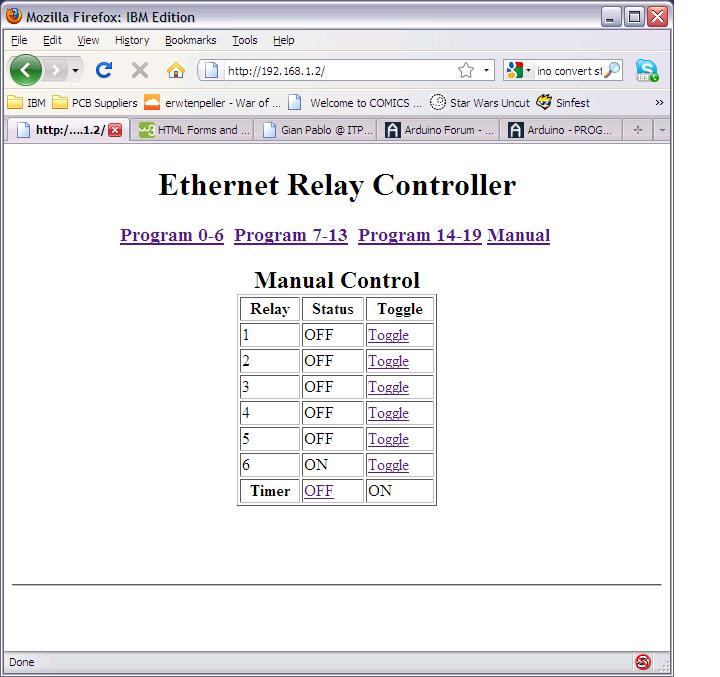Viewport: 720px width, 677px height.
Task: Open the Help menu
Action: 283,40
